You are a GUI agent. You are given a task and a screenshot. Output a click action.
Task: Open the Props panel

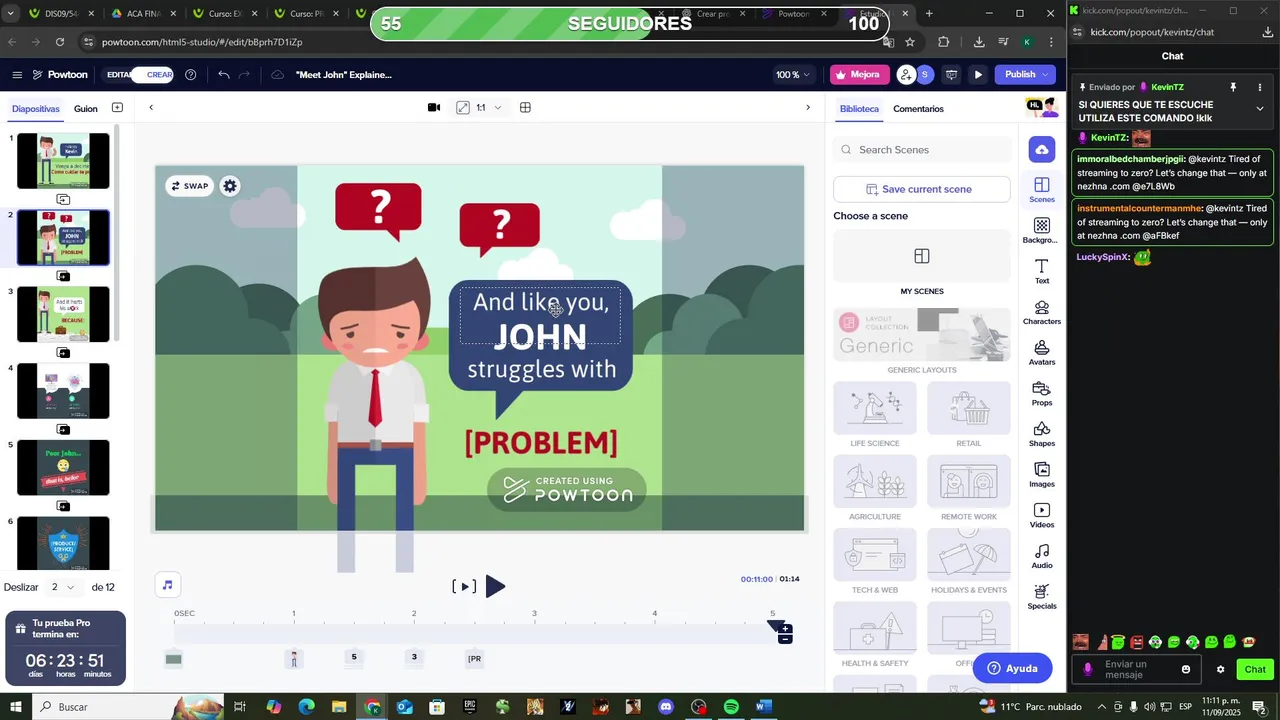point(1041,394)
